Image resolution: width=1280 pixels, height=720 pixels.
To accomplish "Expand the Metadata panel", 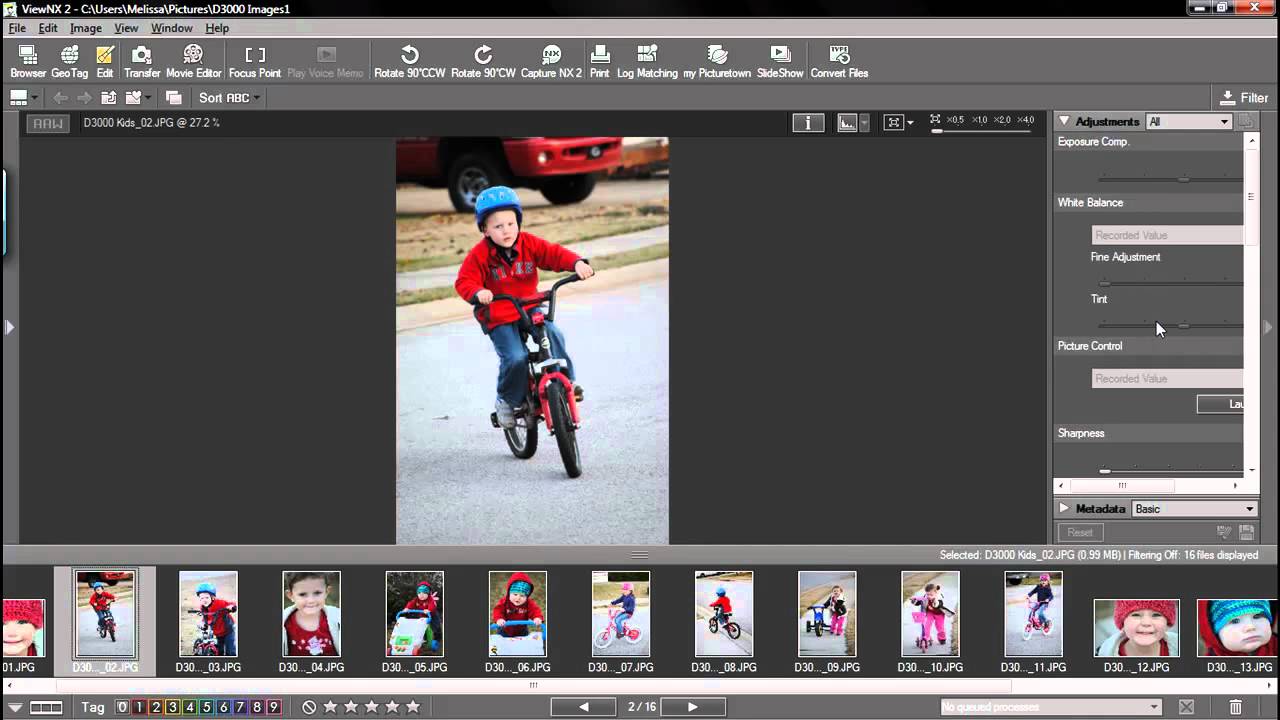I will pos(1064,508).
